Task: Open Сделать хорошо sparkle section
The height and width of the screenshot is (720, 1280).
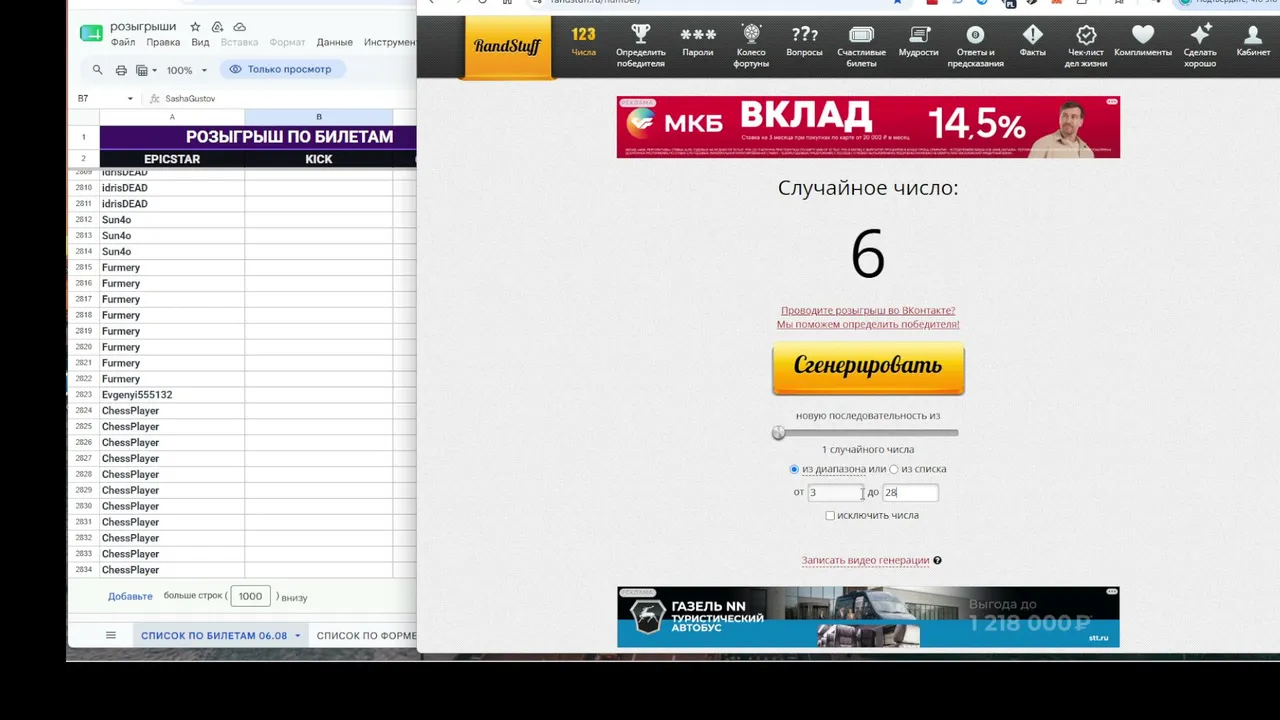Action: coord(1200,46)
